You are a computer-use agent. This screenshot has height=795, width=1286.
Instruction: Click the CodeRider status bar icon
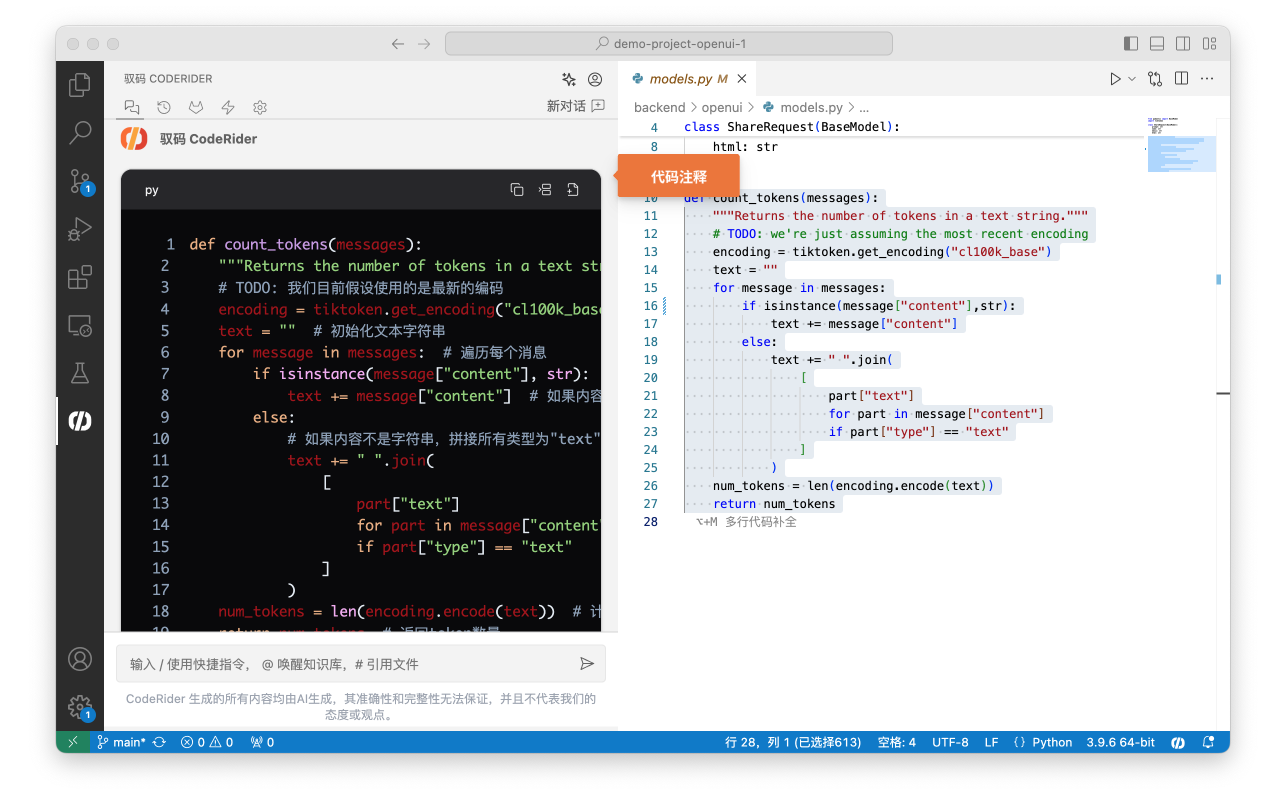[x=1178, y=742]
